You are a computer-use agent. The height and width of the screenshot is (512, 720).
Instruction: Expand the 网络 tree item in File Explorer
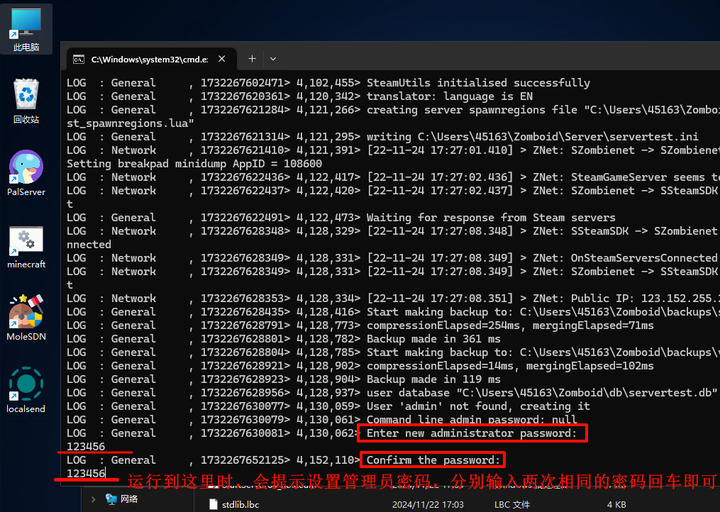[93, 499]
